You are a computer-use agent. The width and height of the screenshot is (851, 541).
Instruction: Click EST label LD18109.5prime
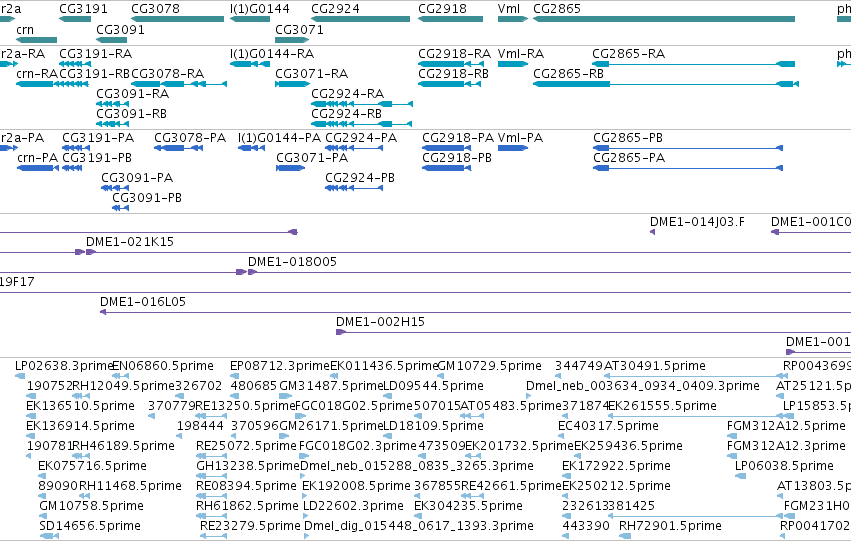(x=433, y=426)
